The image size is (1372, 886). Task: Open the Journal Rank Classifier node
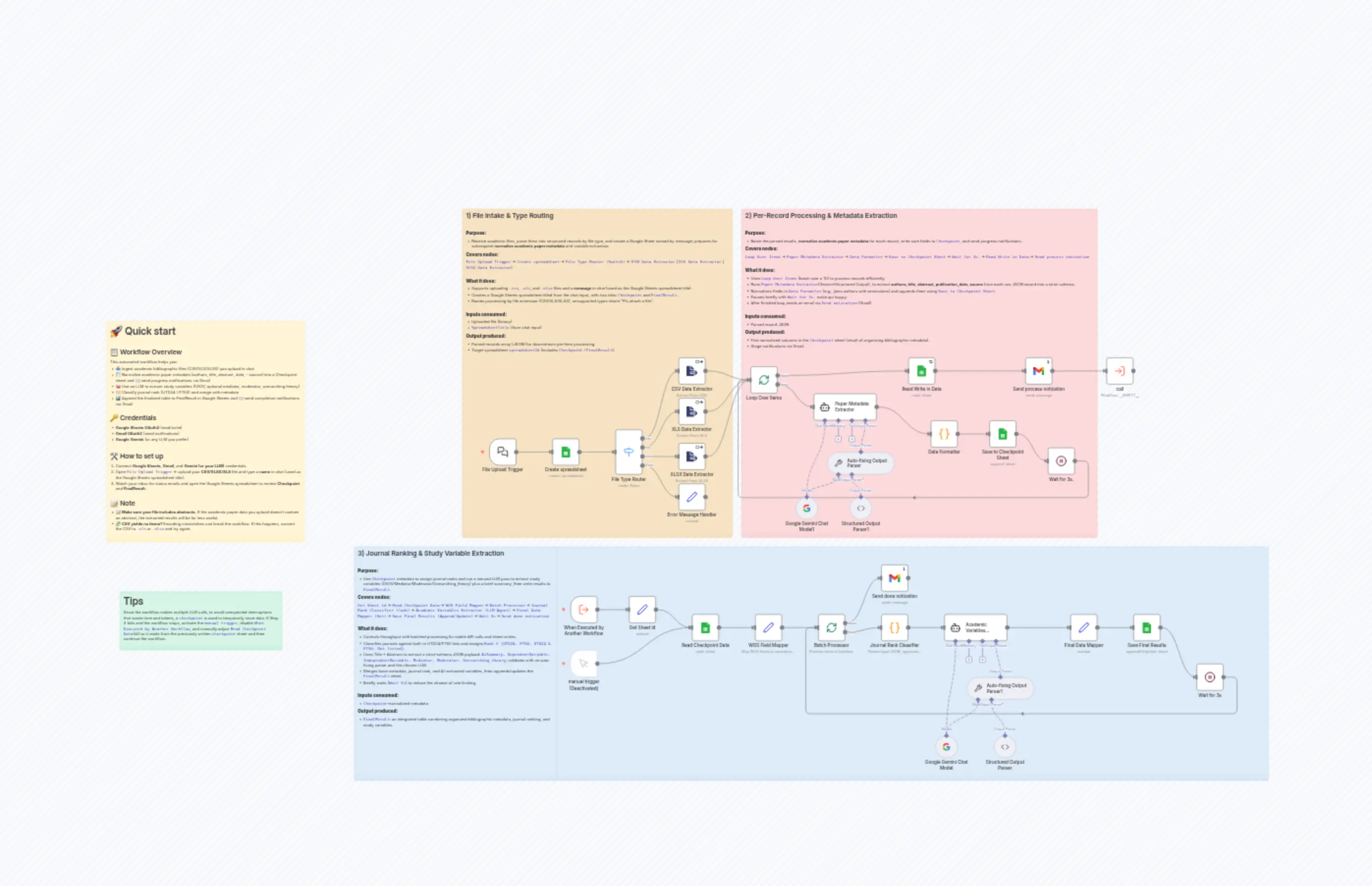[x=896, y=629]
